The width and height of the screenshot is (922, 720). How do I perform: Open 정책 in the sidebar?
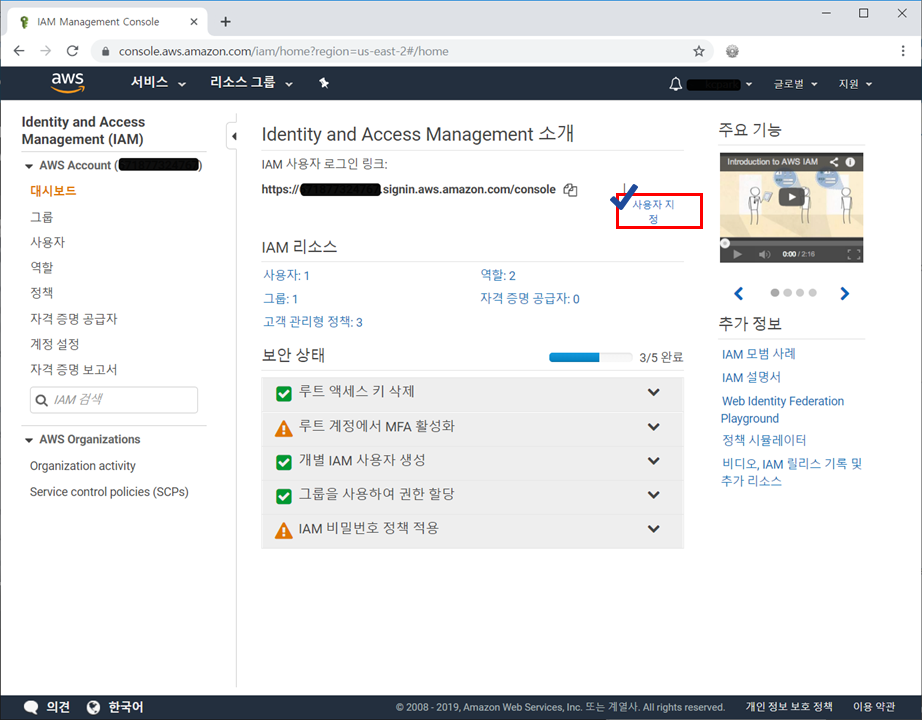[x=41, y=293]
